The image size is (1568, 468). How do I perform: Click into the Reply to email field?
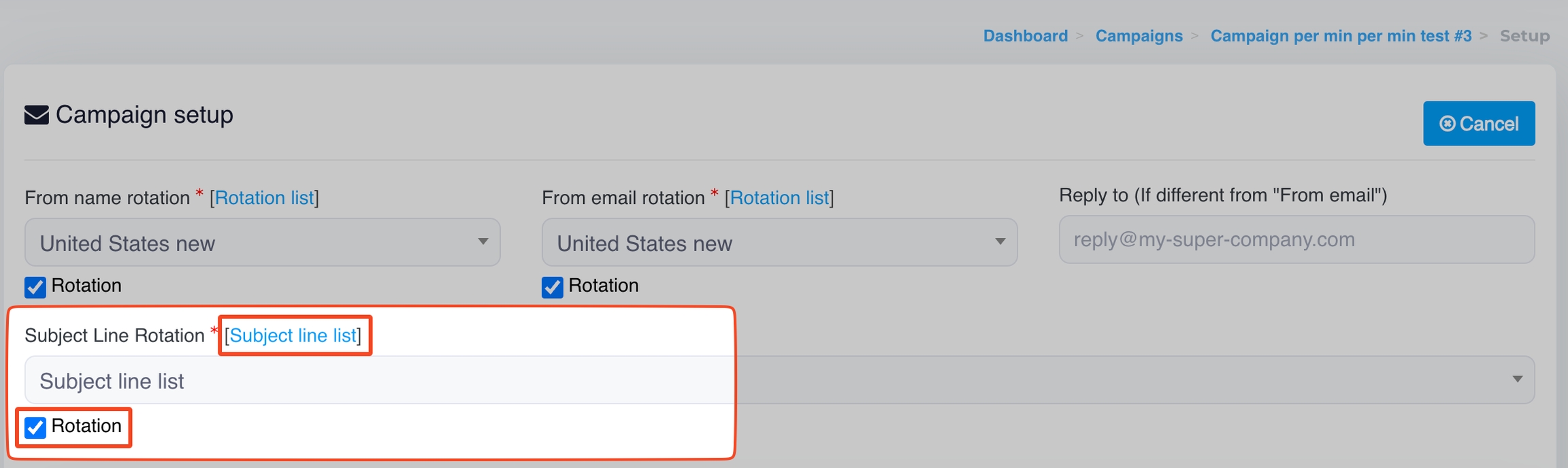[x=1296, y=239]
